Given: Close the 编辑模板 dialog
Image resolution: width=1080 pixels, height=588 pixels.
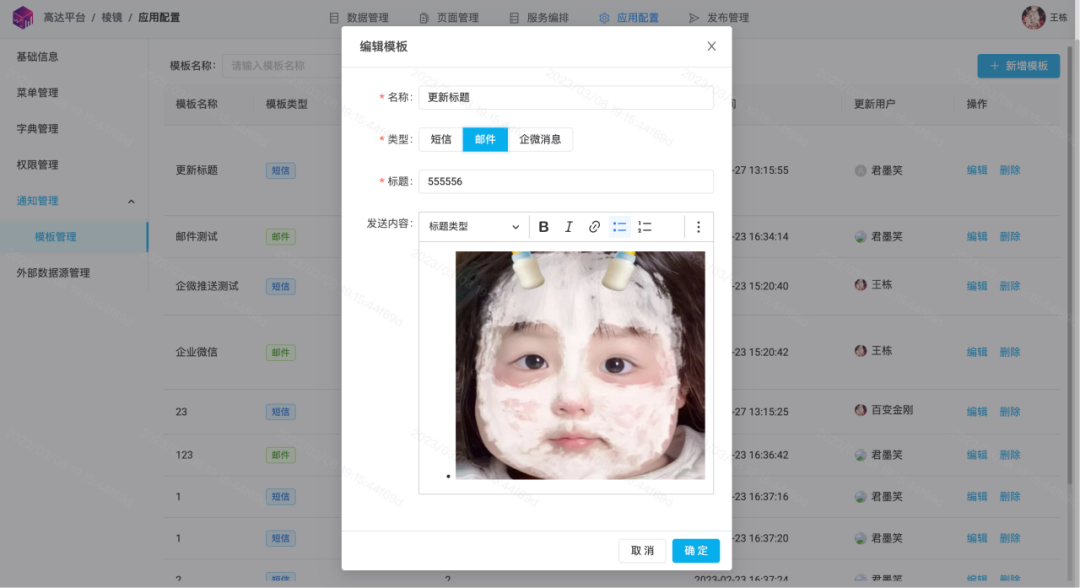Looking at the screenshot, I should point(712,46).
